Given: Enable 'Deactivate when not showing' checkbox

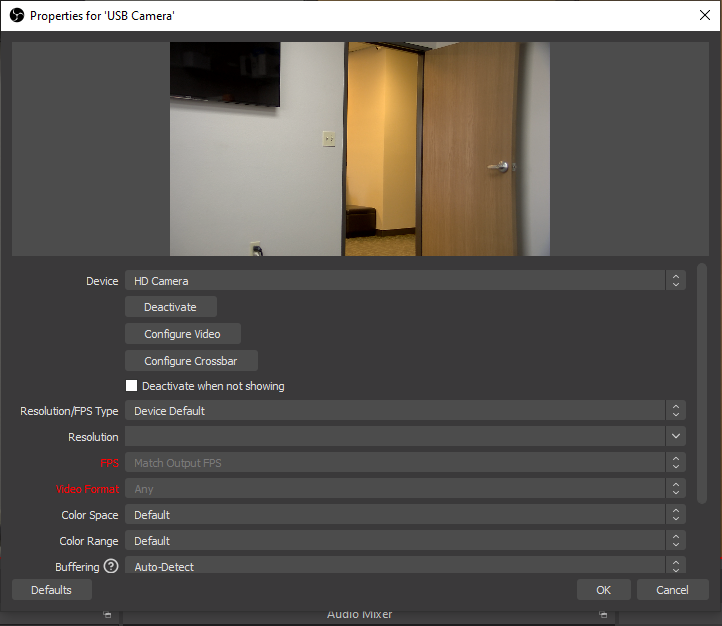Looking at the screenshot, I should (131, 386).
